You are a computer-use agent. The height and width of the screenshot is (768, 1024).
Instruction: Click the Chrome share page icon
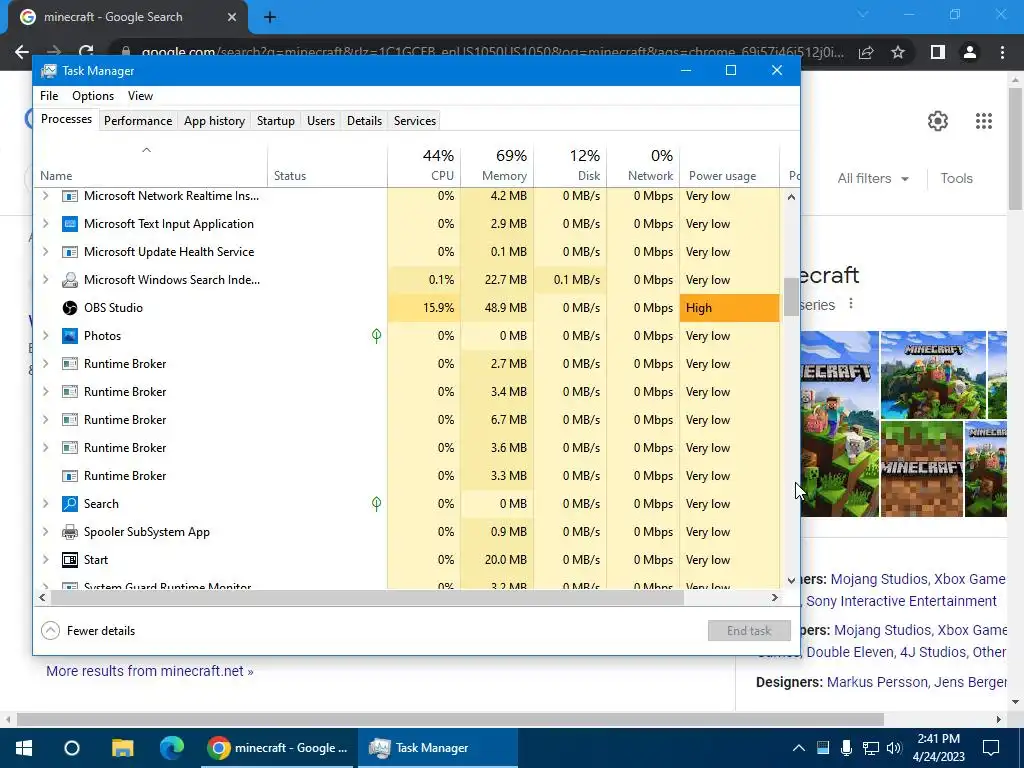[x=866, y=52]
